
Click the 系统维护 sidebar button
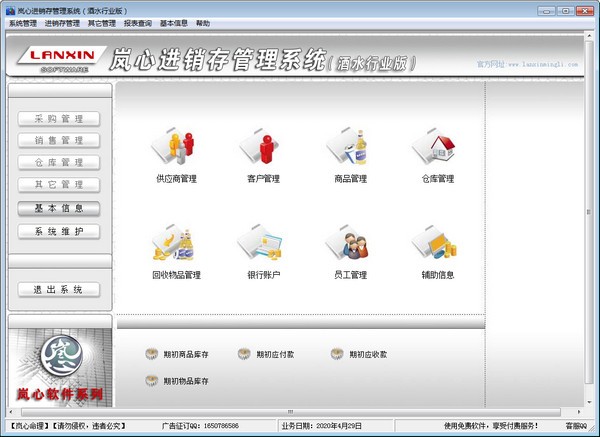click(x=59, y=232)
